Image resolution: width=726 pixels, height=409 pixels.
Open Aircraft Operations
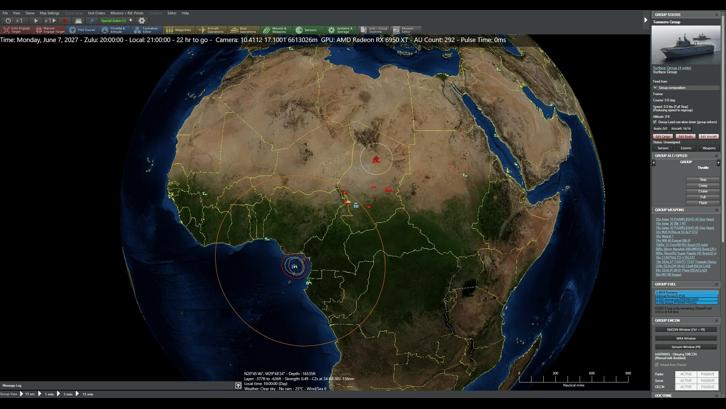212,30
